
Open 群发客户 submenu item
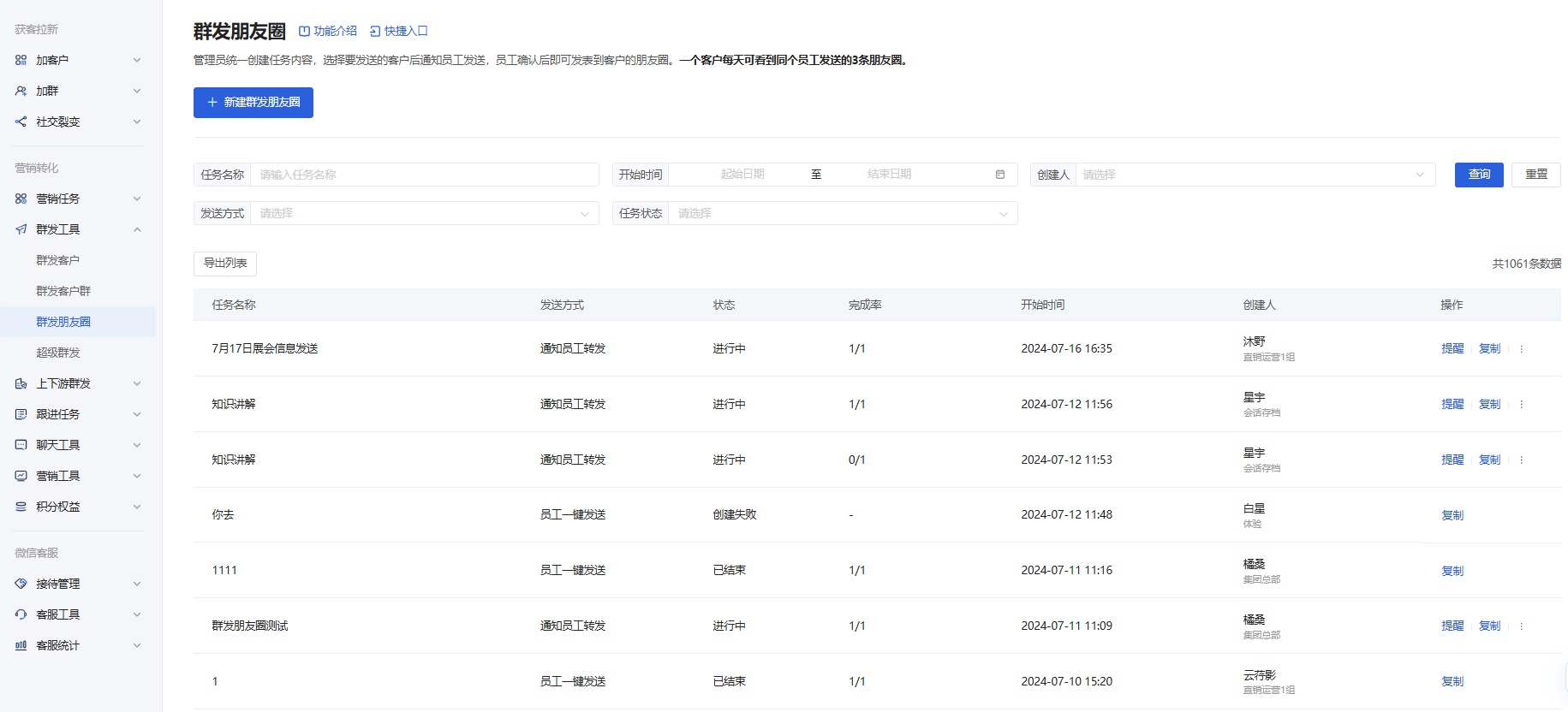pos(78,260)
